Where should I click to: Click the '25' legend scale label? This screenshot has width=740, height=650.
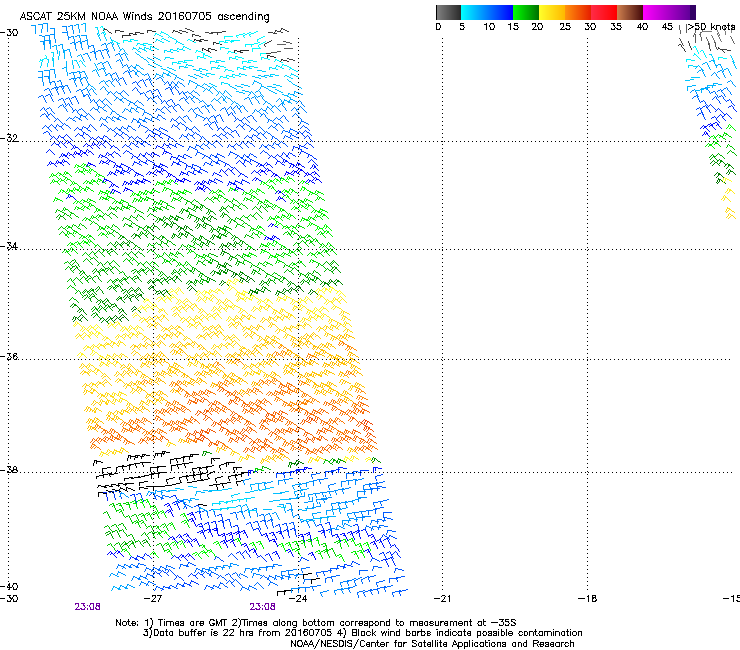(565, 27)
